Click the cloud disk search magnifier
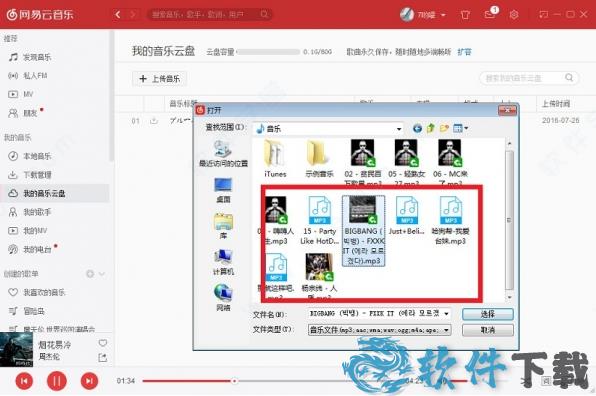Viewport: 596px width, 396px height. [x=569, y=78]
